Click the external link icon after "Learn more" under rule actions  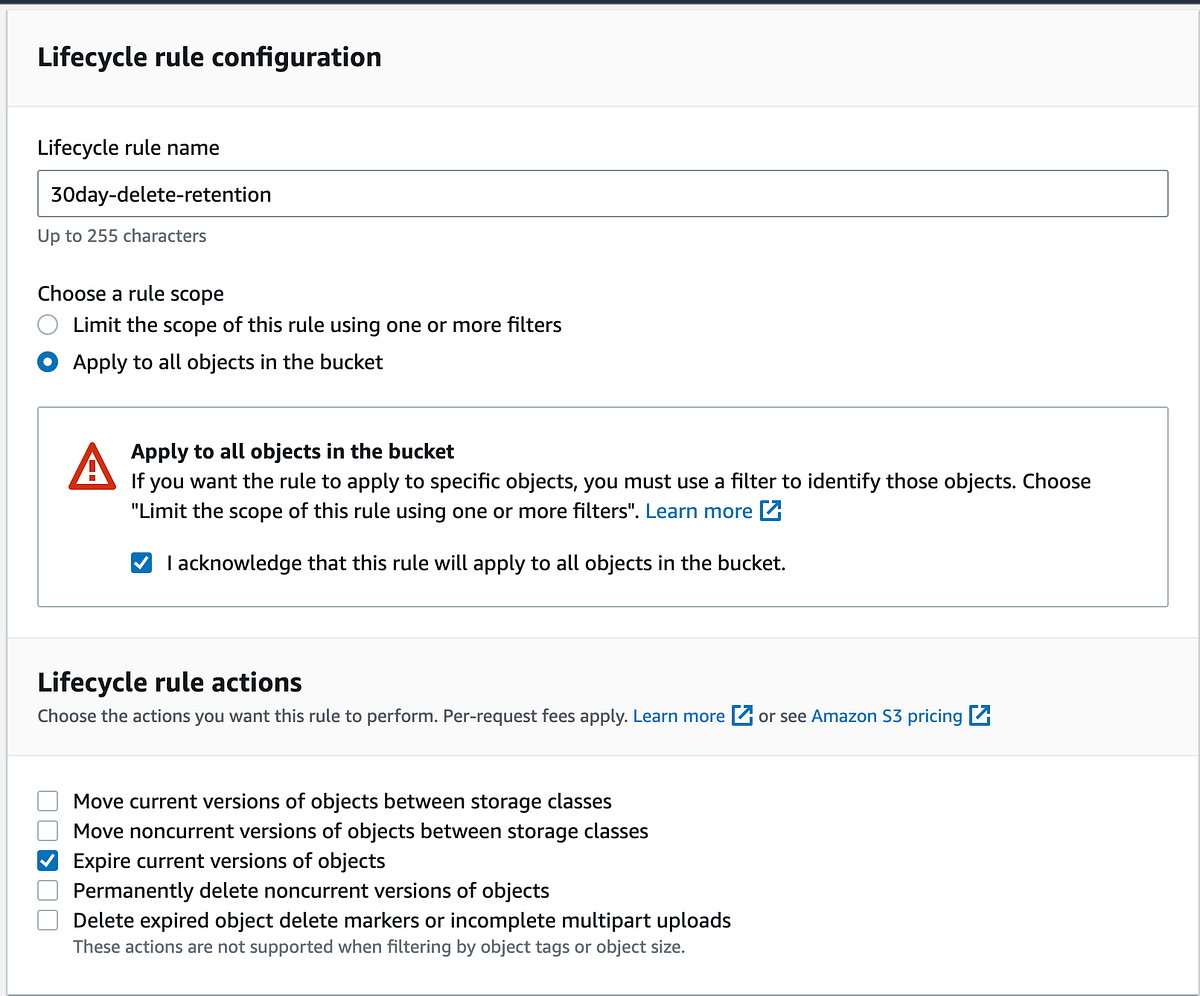point(742,715)
